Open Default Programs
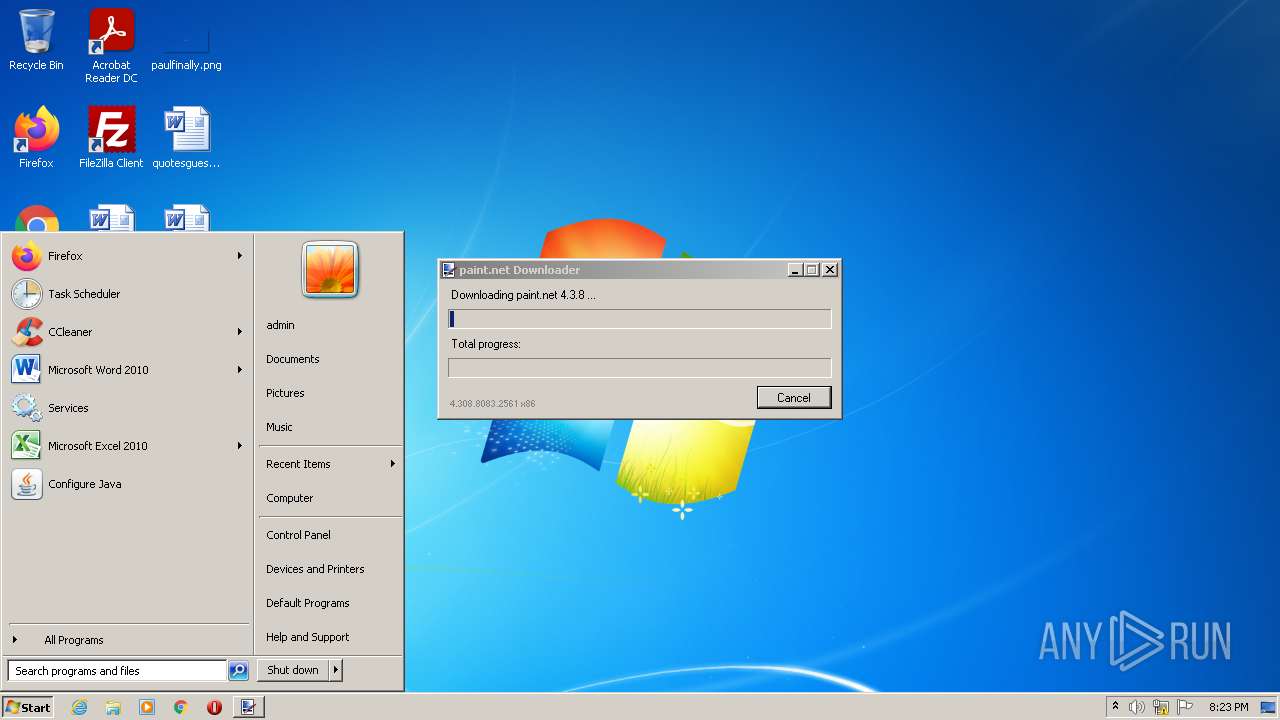This screenshot has width=1280, height=720. pyautogui.click(x=330, y=603)
